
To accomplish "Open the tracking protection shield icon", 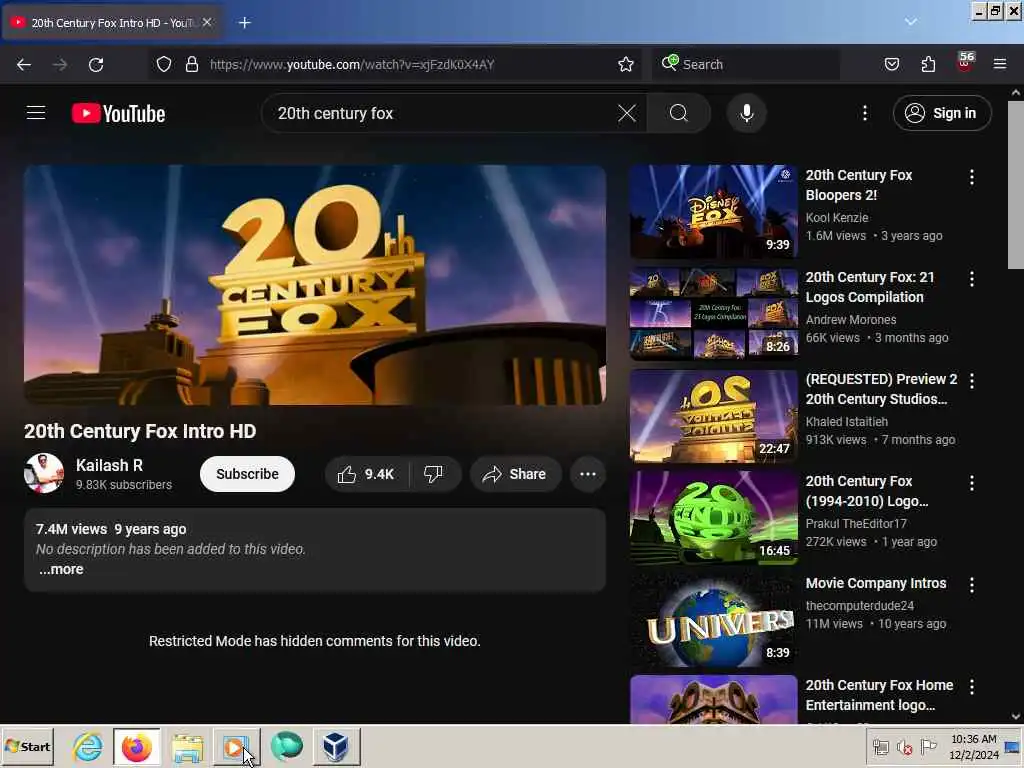I will (x=164, y=64).
